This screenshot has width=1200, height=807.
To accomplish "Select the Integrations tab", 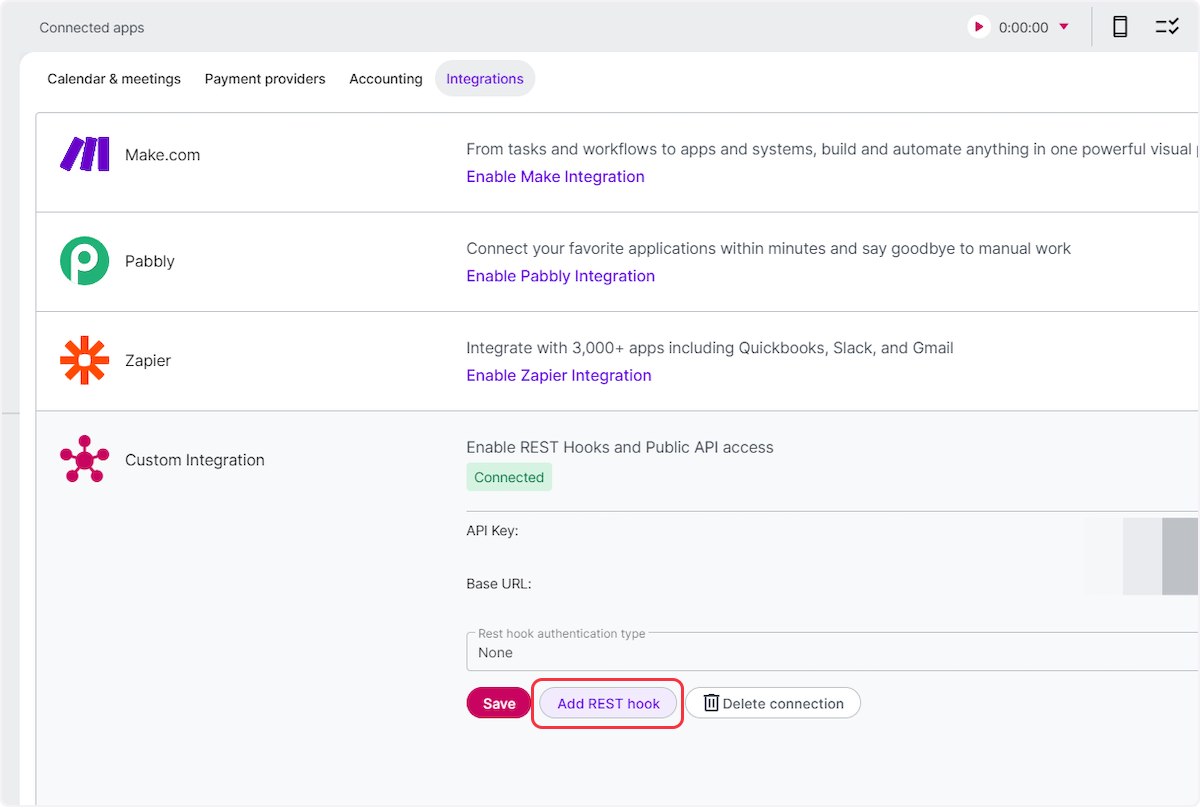I will [485, 79].
